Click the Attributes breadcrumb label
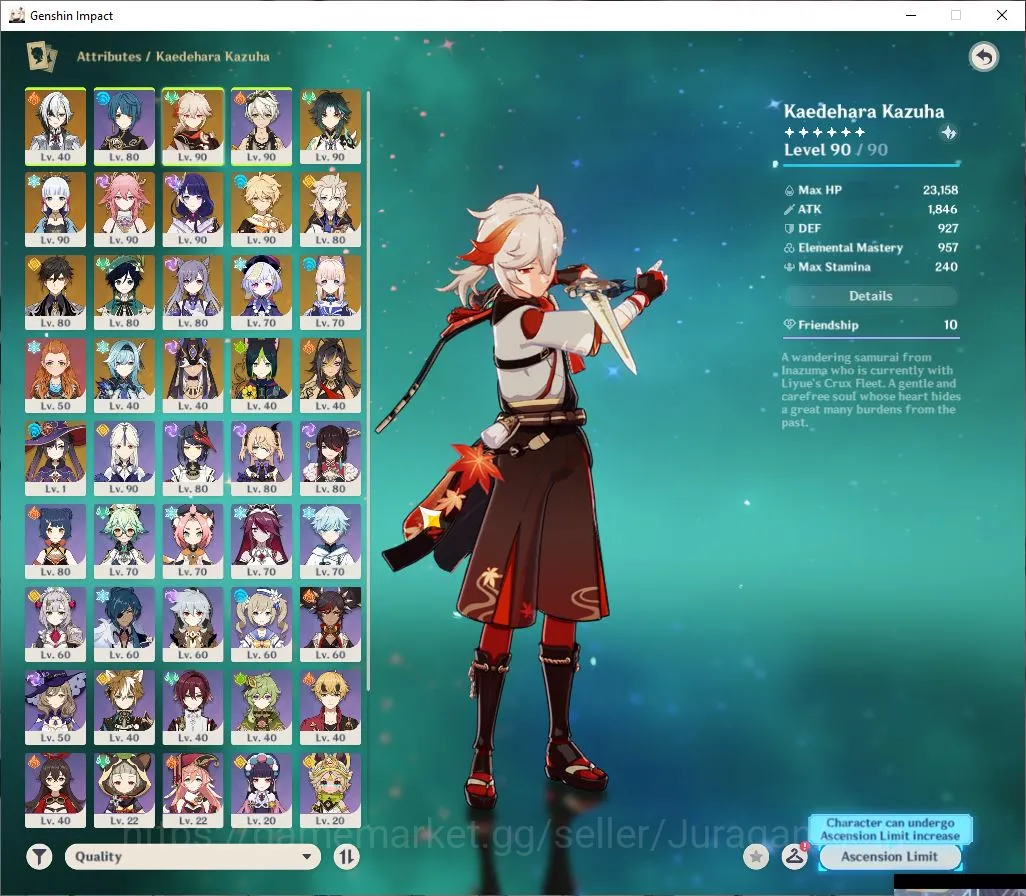 [x=109, y=56]
